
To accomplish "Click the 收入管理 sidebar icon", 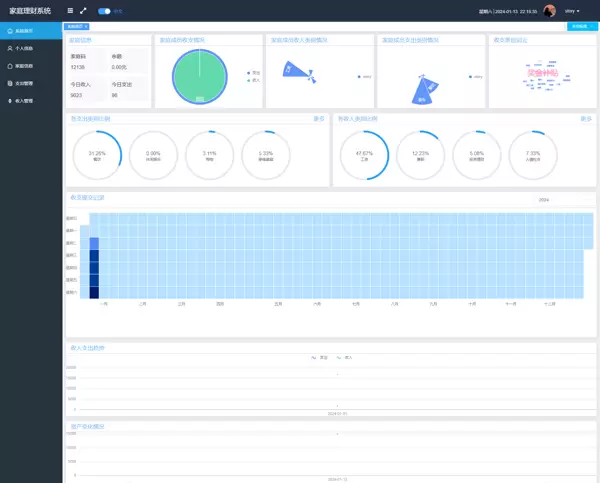I will coord(10,101).
